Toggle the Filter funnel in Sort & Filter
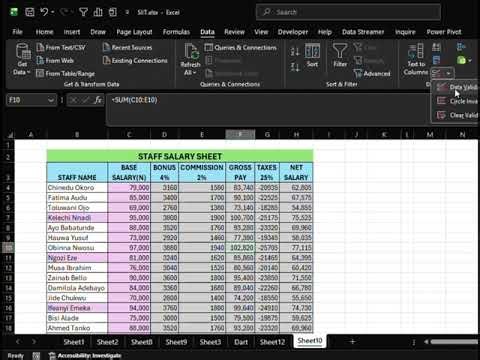This screenshot has width=480, height=360. pos(340,55)
